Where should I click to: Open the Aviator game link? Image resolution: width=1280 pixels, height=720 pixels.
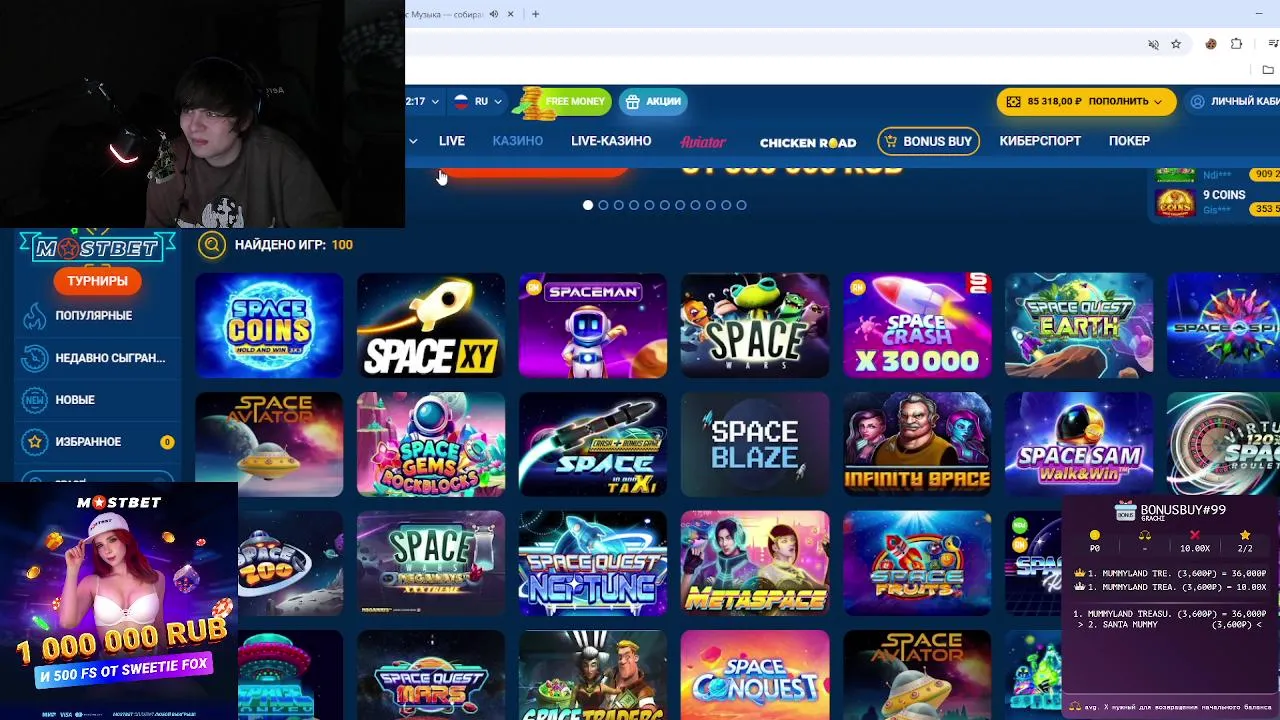(x=703, y=142)
